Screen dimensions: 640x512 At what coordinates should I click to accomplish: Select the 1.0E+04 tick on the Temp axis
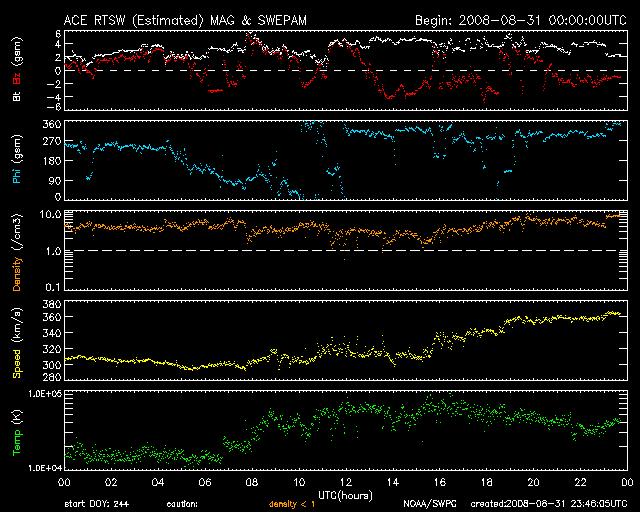click(x=45, y=468)
